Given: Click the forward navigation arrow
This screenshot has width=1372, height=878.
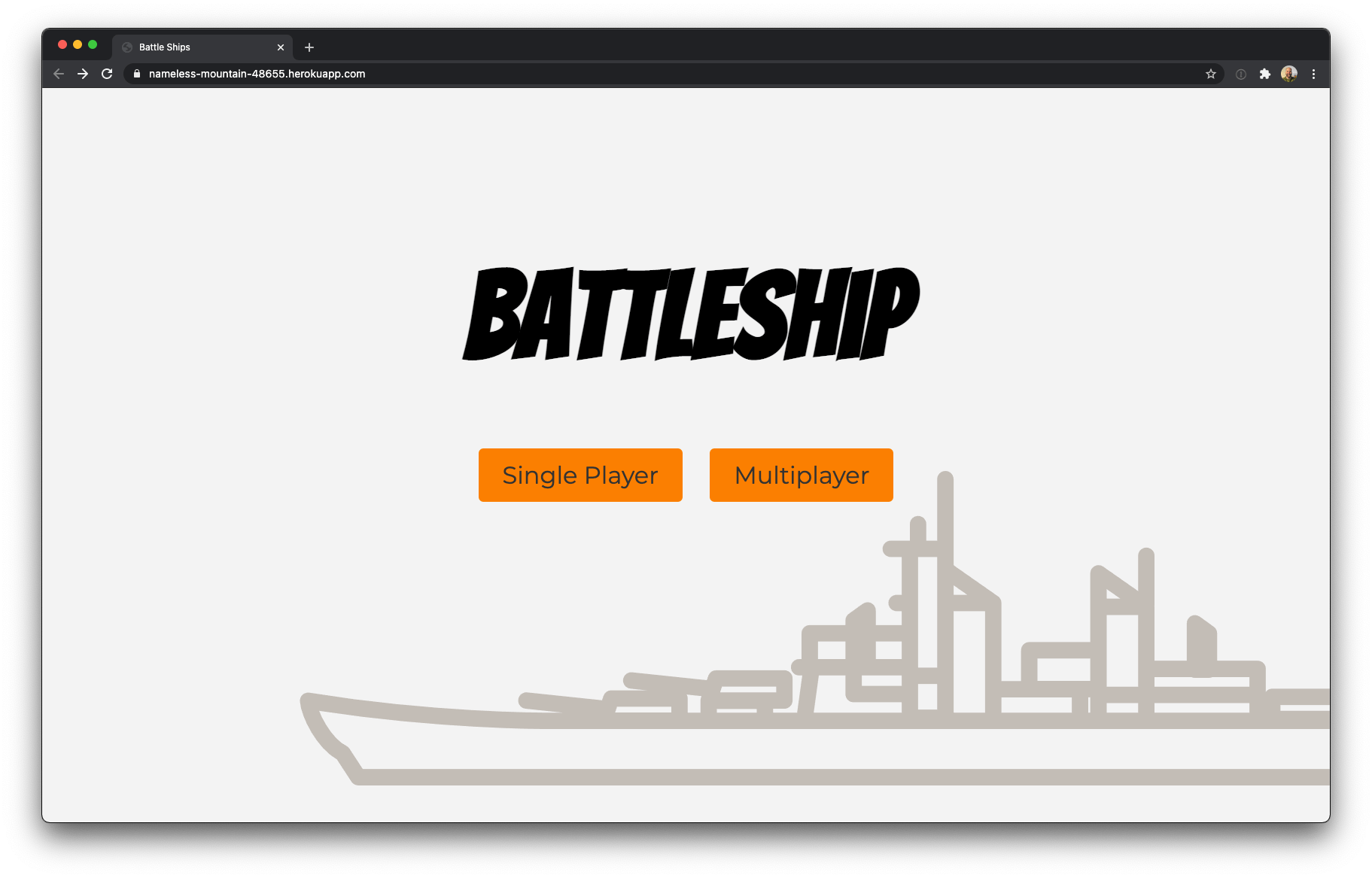Looking at the screenshot, I should coord(83,74).
